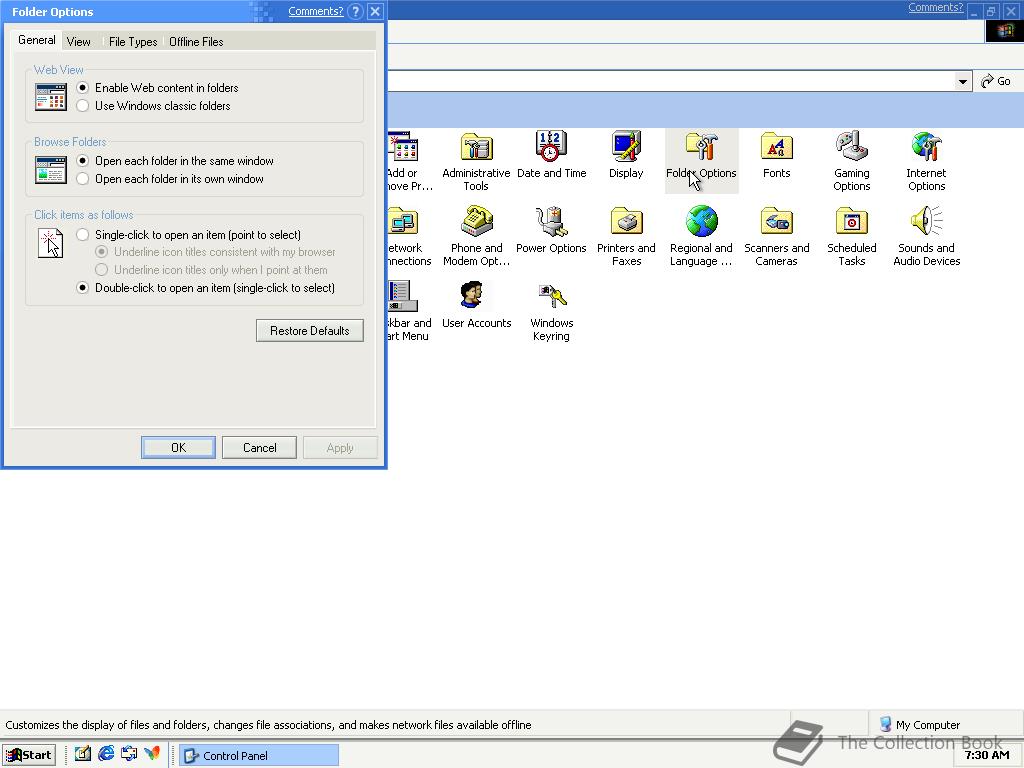Choose Open each folder in the same window
The width and height of the screenshot is (1024, 768).
coord(82,161)
